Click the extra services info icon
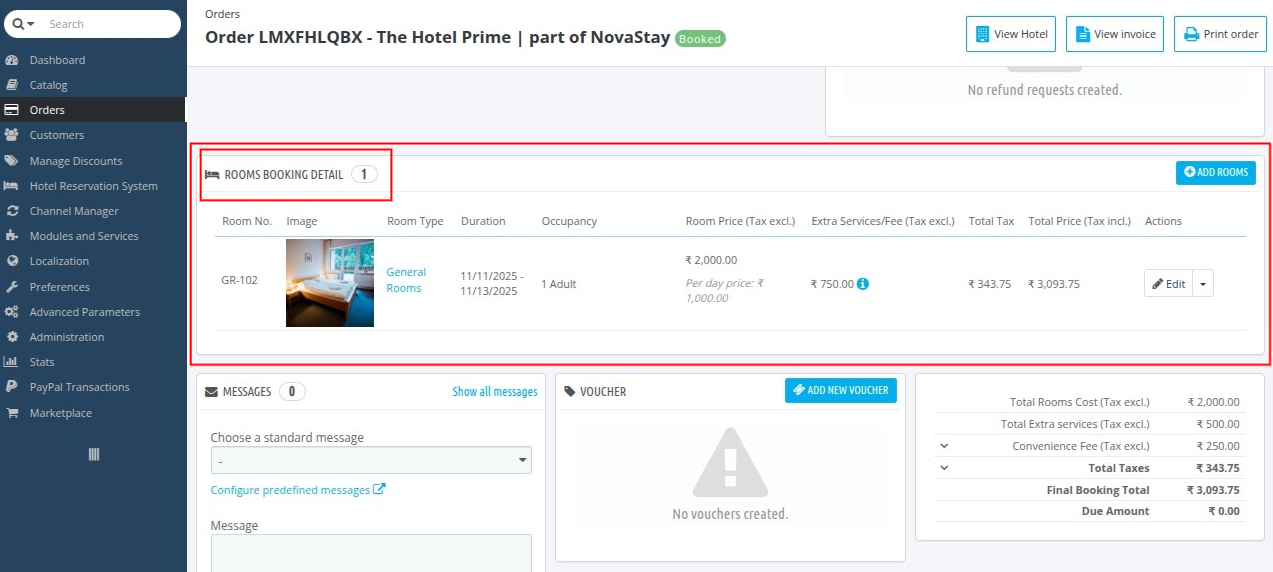Viewport: 1273px width, 572px height. 863,284
